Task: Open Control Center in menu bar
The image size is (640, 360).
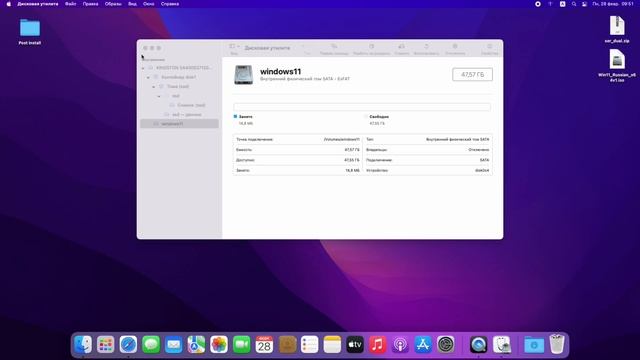Action: 584,4
